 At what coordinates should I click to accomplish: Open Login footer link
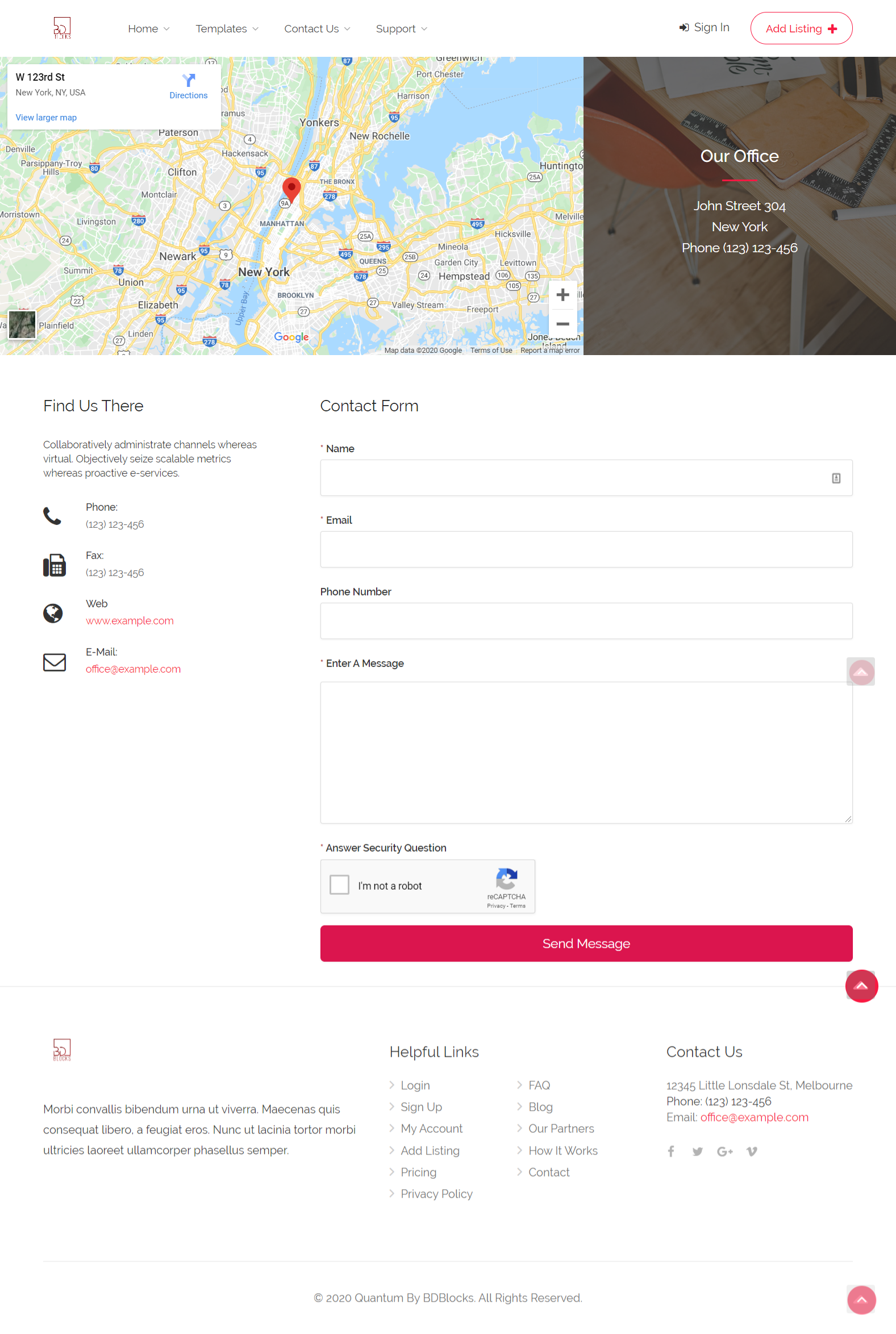[415, 1085]
